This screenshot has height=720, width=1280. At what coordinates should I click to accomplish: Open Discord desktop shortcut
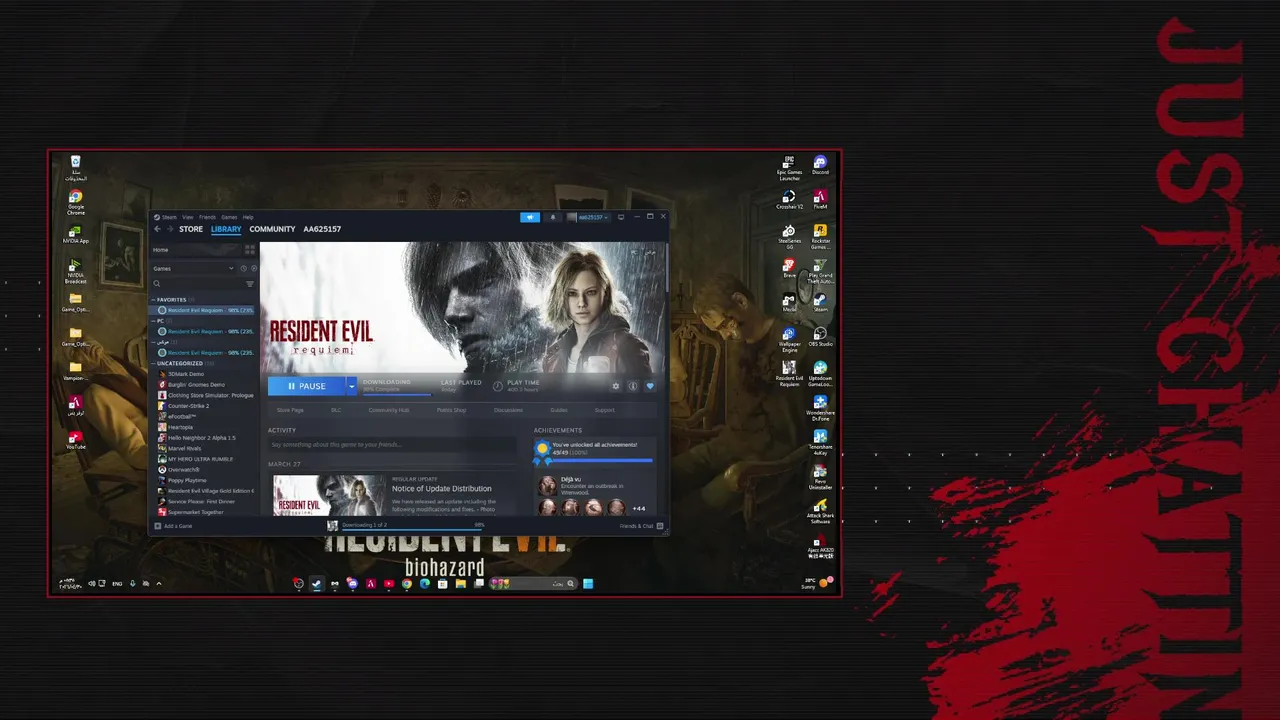coord(820,166)
